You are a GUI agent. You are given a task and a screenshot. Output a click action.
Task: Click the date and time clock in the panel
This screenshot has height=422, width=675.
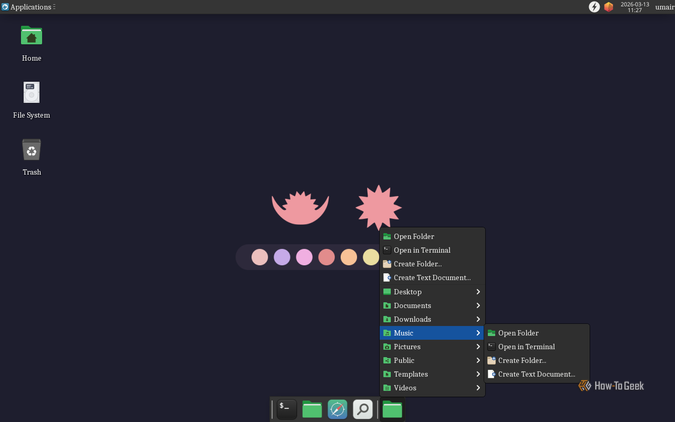coord(635,7)
